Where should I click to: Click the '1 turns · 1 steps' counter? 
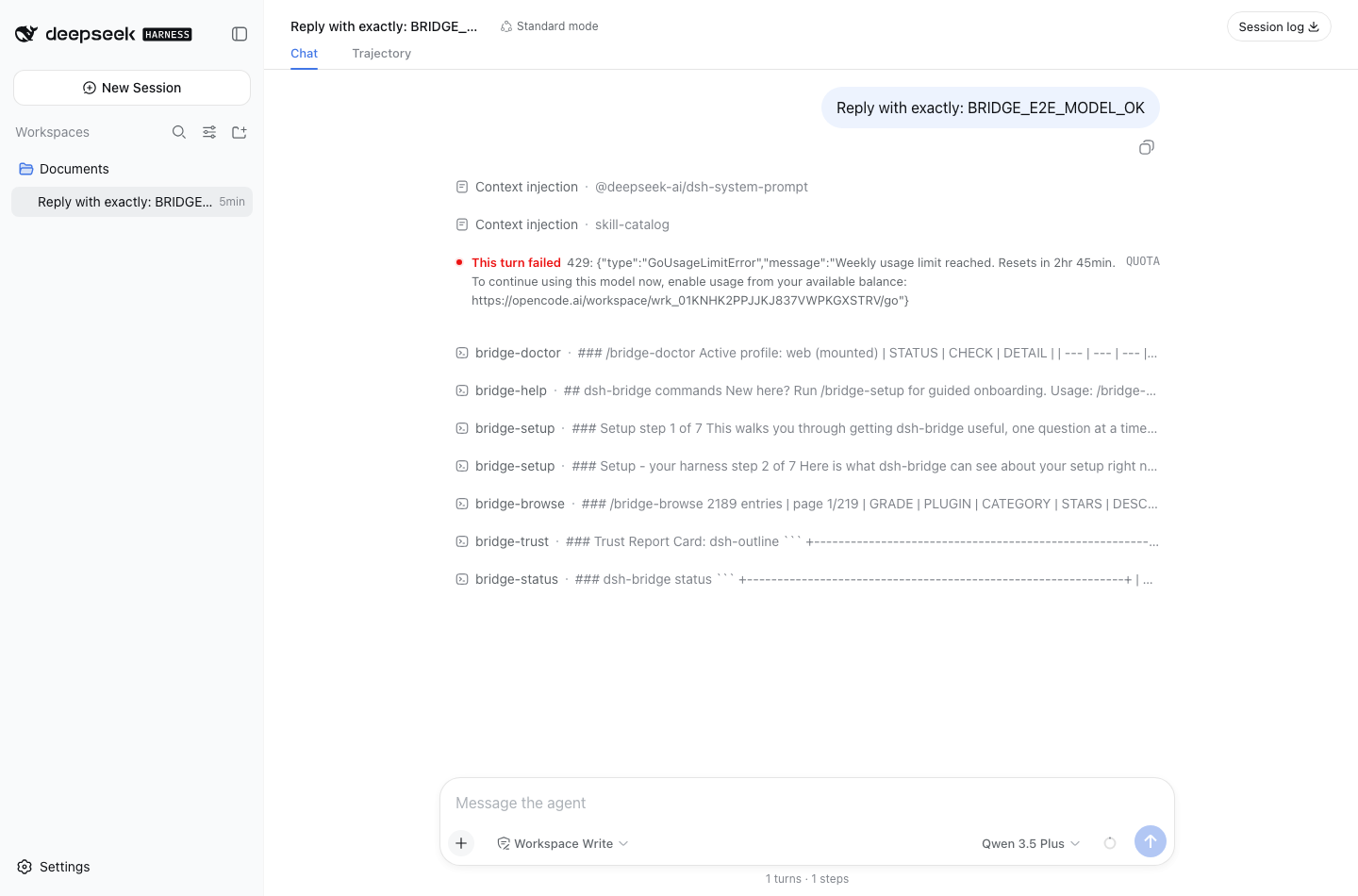pos(807,879)
